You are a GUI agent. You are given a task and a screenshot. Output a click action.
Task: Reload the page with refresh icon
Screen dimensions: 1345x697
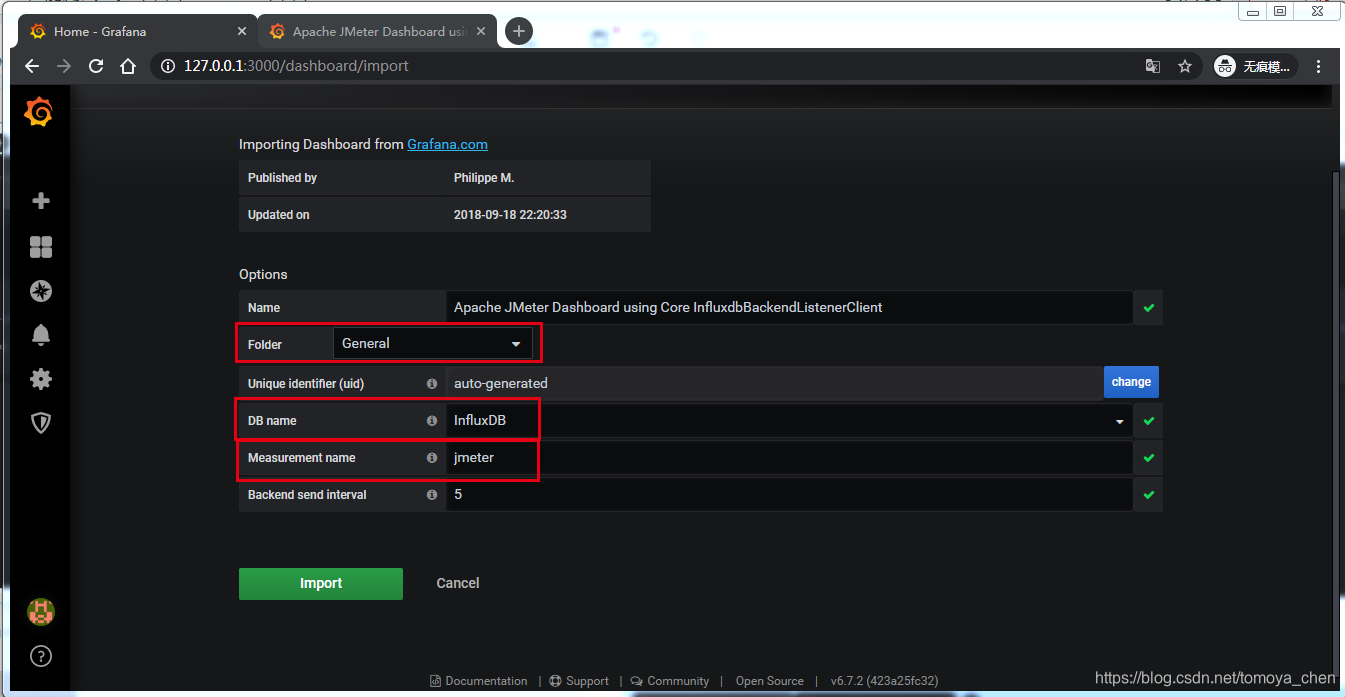[x=96, y=66]
